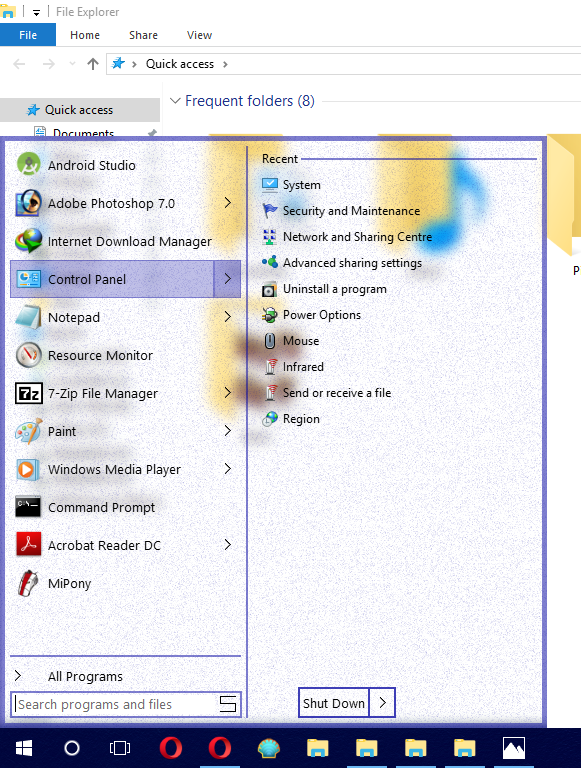Launch Internet Download Manager icon

coord(29,241)
